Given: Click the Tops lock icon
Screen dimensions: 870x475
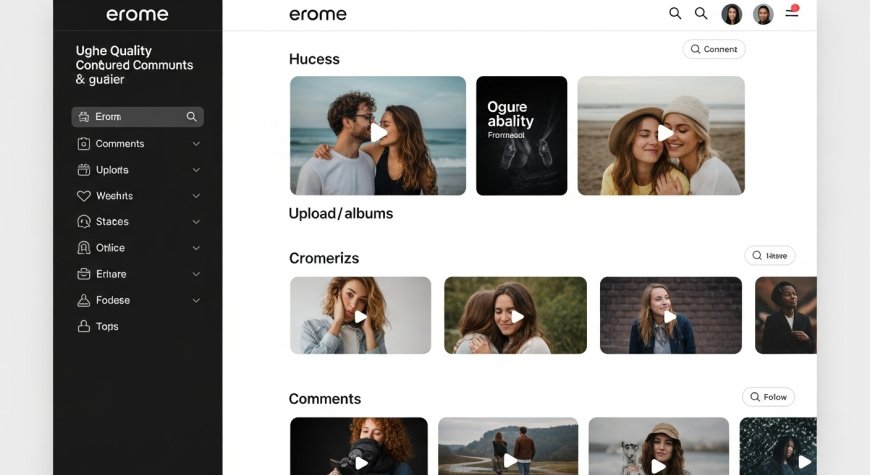Looking at the screenshot, I should (83, 326).
